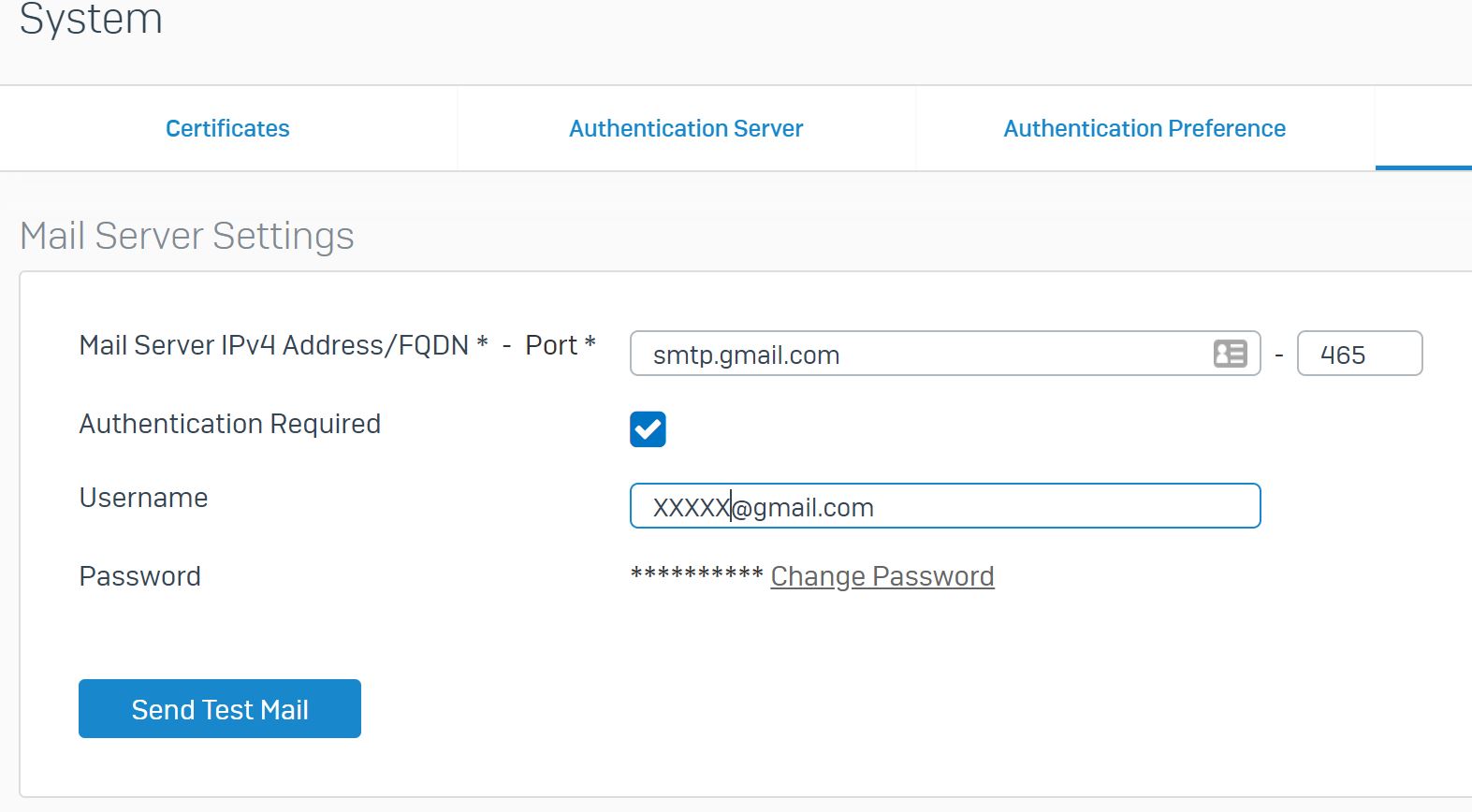Switch to the Authentication Server tab
This screenshot has width=1472, height=812.
(x=686, y=128)
